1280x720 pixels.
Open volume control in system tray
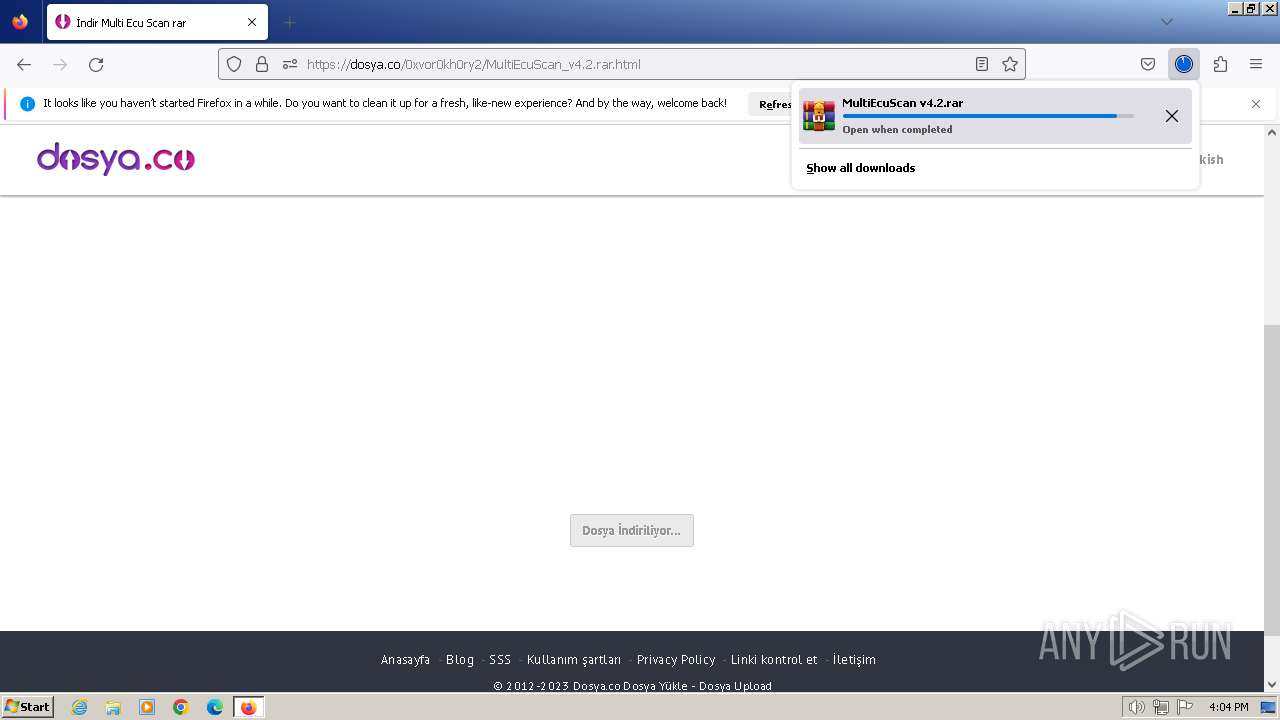(x=1136, y=707)
